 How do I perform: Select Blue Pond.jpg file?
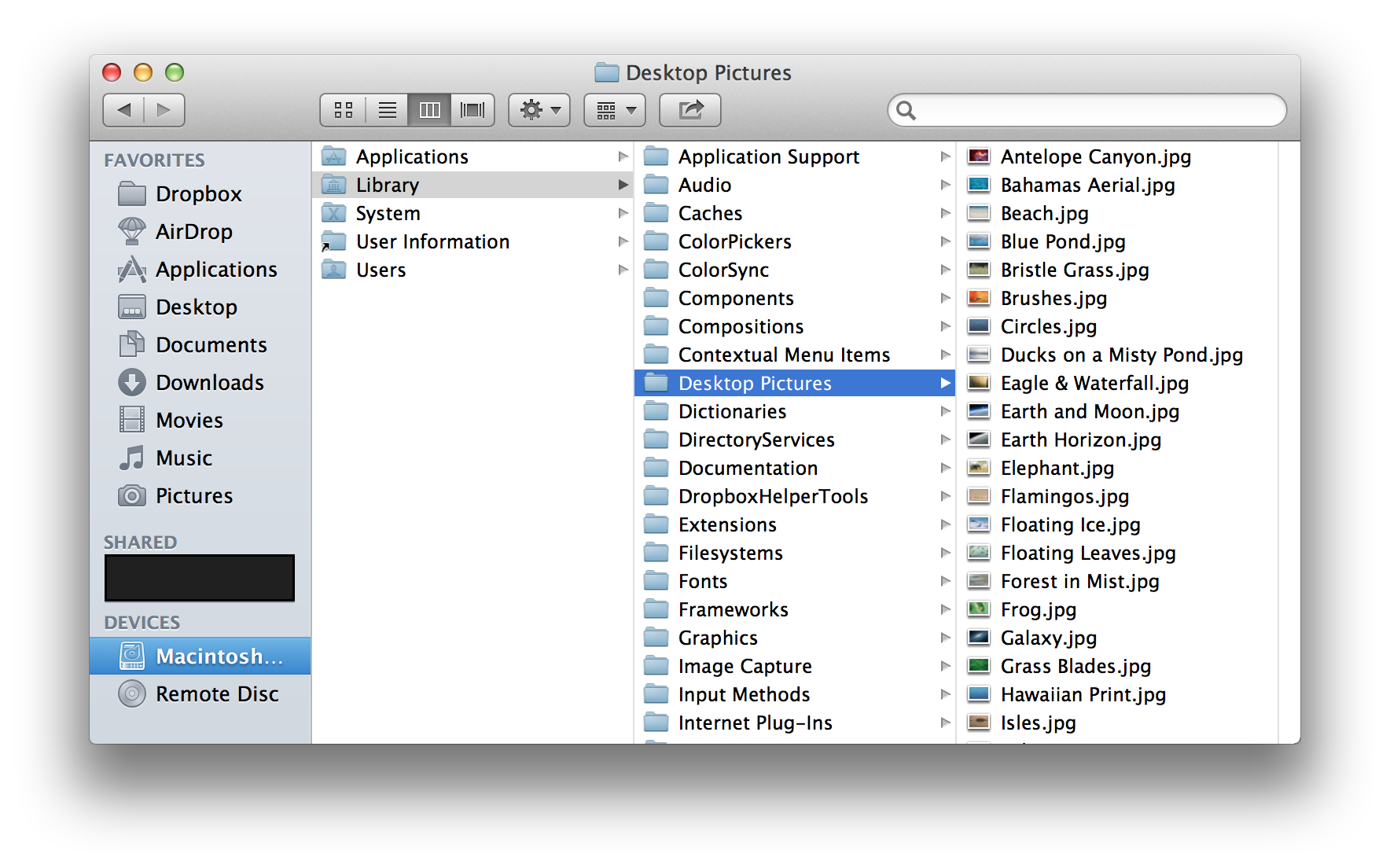(x=1117, y=241)
